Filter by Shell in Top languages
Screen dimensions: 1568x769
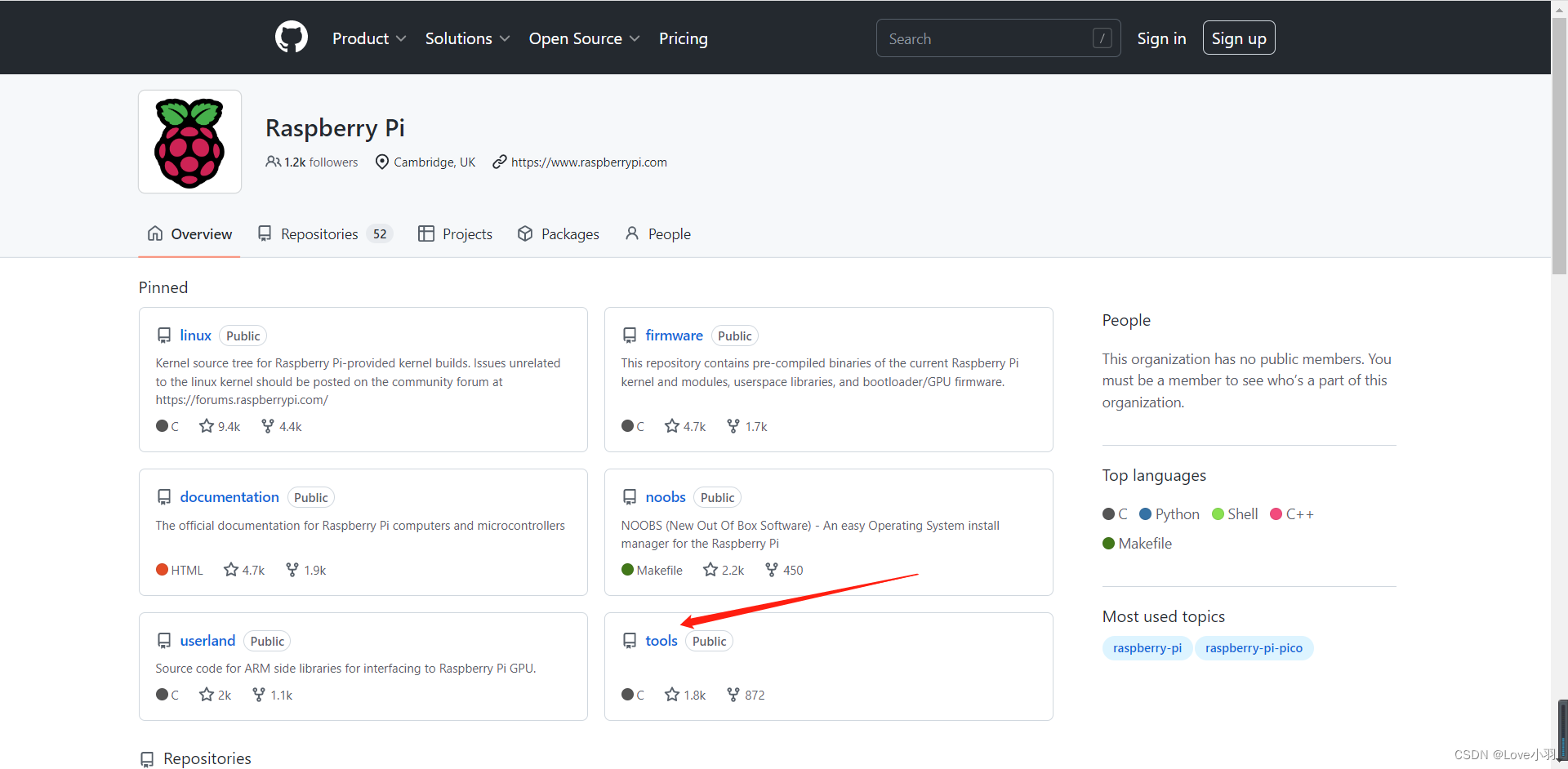[x=1235, y=514]
